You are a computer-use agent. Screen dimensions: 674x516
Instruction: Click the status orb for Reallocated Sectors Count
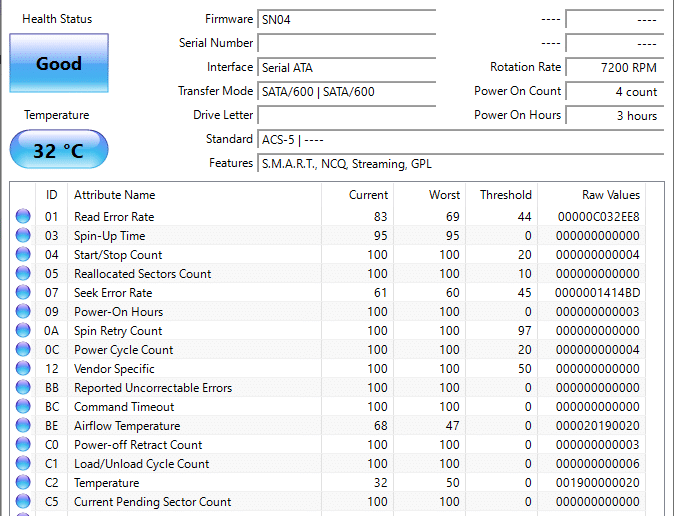pos(23,273)
